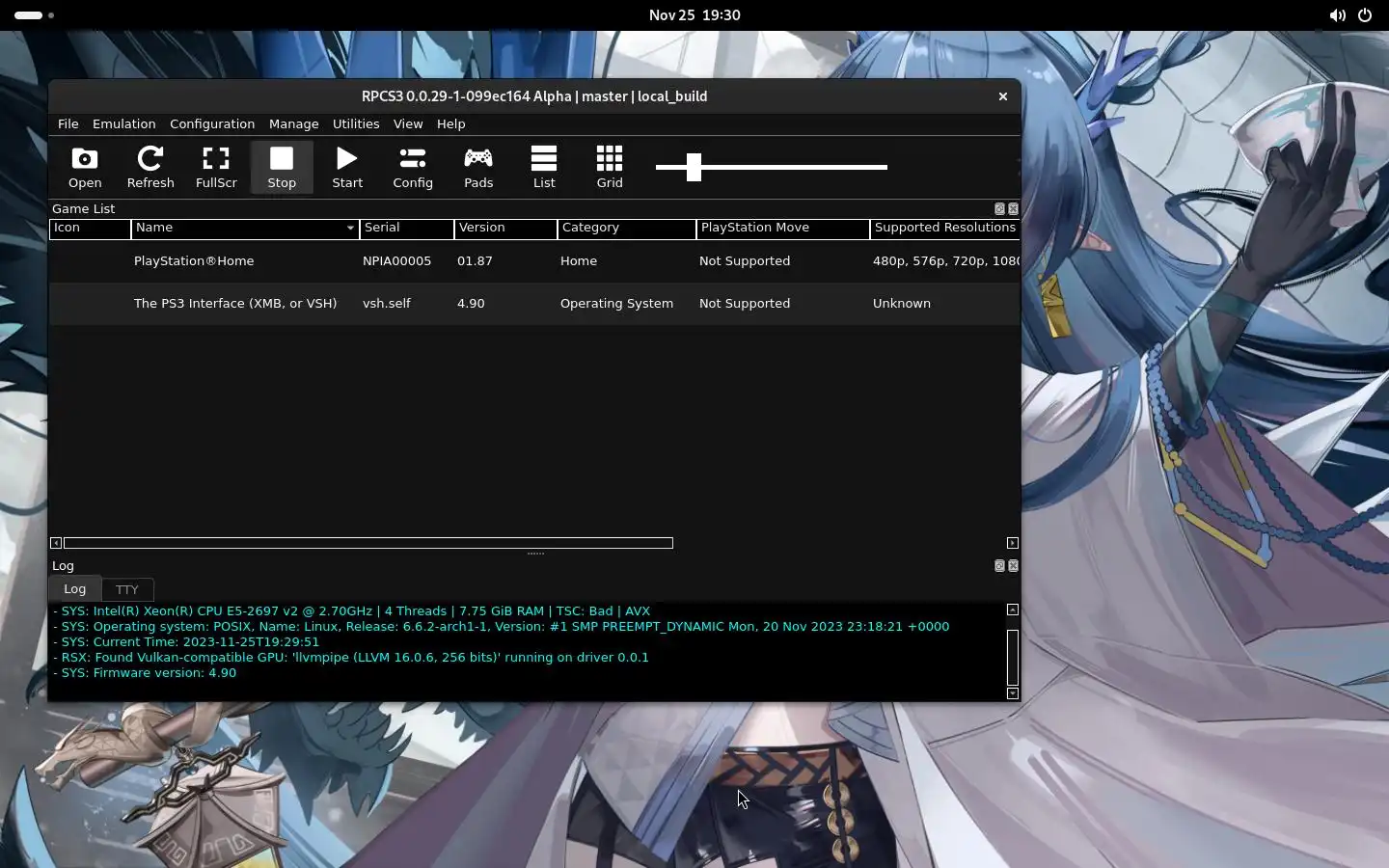Float the Log dock panel
Image resolution: width=1389 pixels, height=868 pixels.
(999, 566)
